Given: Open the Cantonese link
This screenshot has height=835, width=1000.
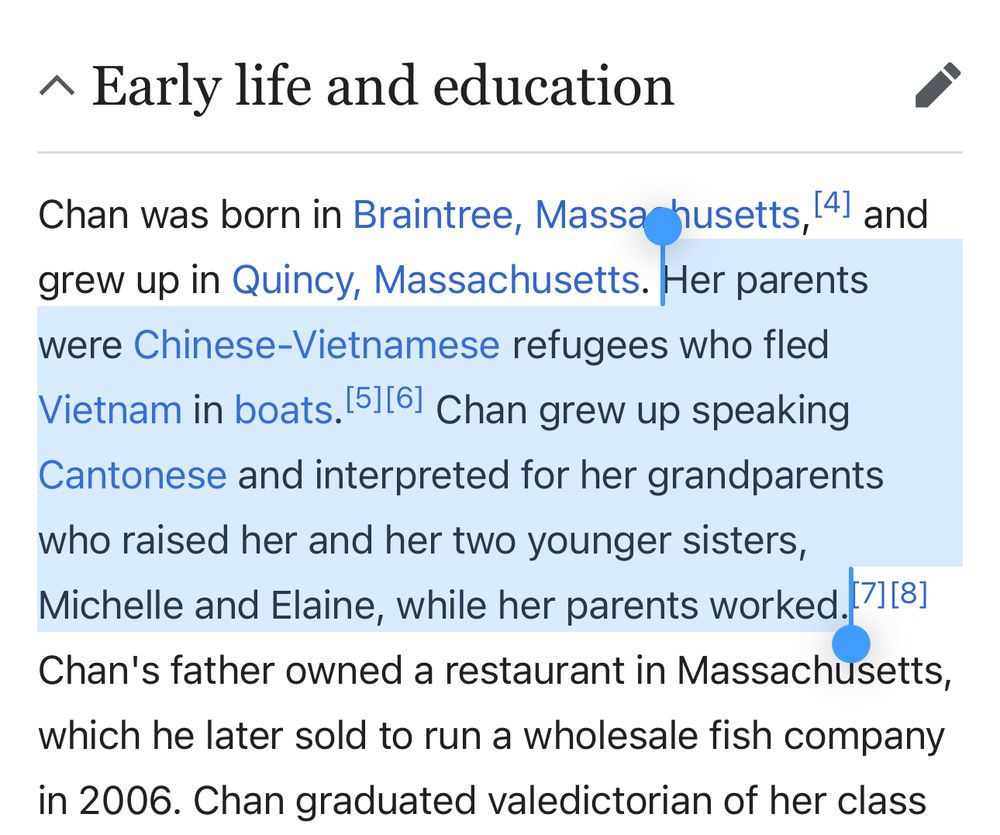Looking at the screenshot, I should (133, 475).
